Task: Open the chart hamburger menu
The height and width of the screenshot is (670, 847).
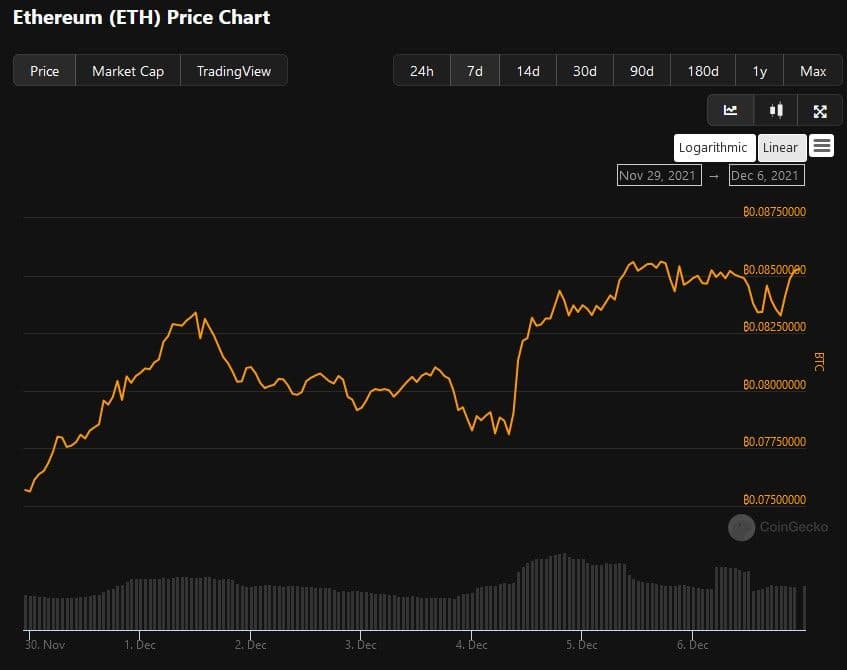Action: pyautogui.click(x=821, y=146)
